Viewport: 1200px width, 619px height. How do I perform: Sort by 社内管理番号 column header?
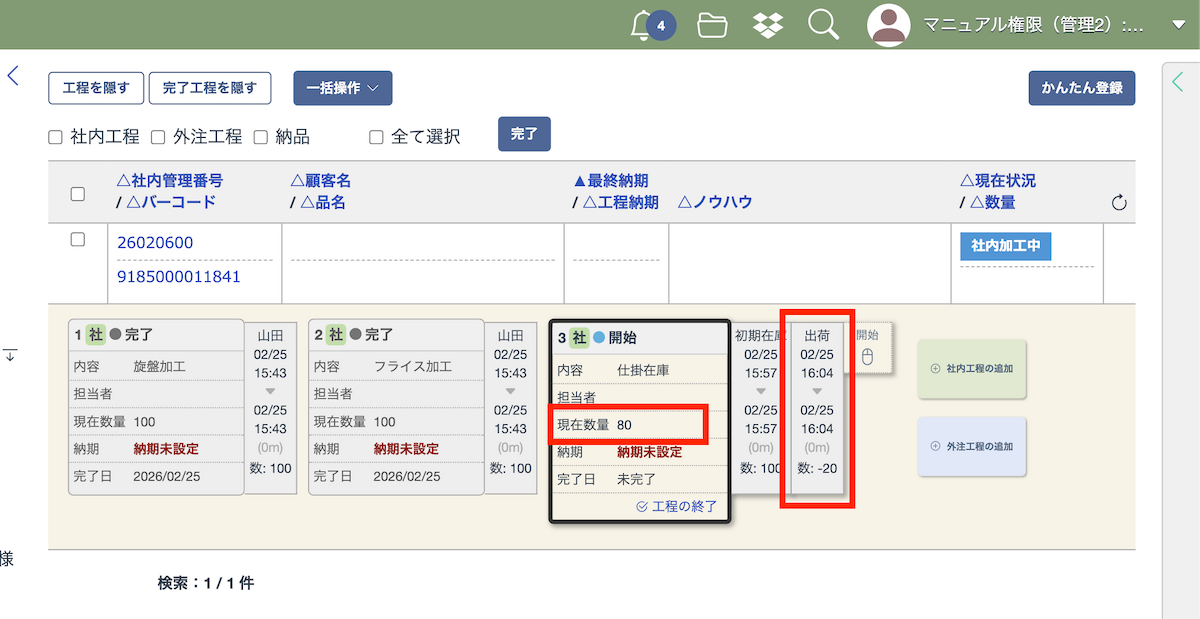(170, 181)
